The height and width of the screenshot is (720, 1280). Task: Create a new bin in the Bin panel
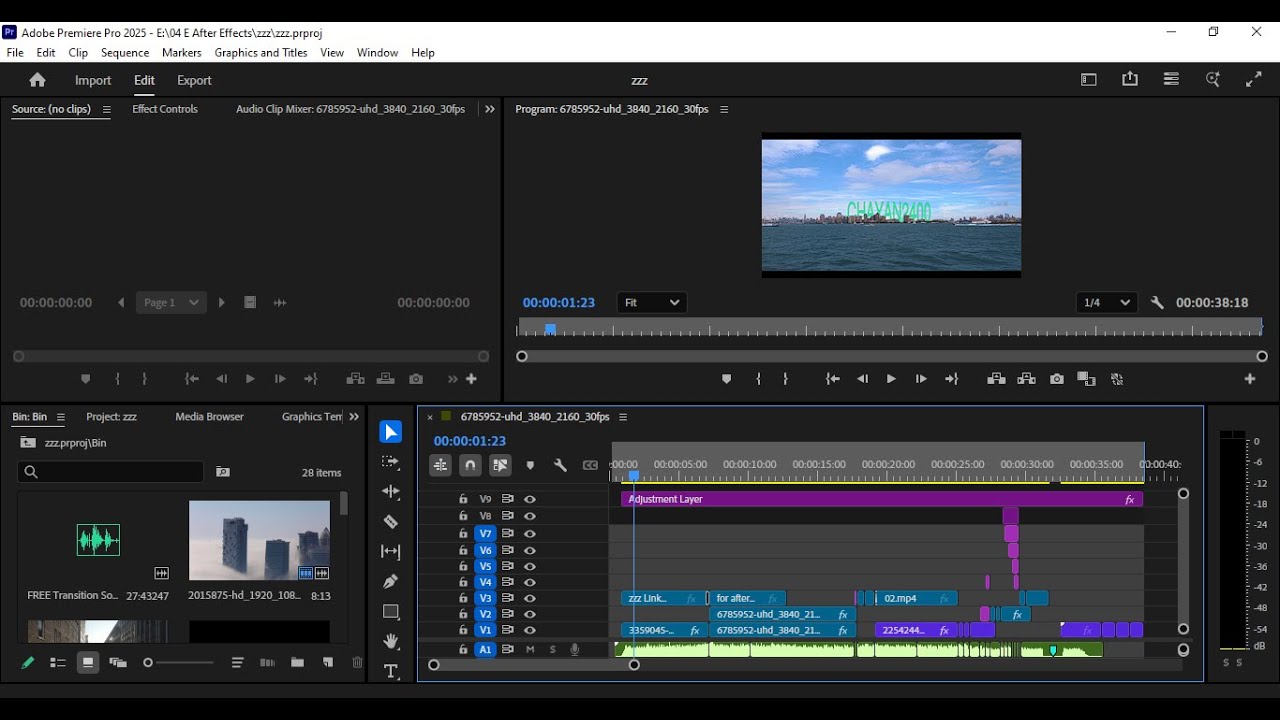coord(297,662)
